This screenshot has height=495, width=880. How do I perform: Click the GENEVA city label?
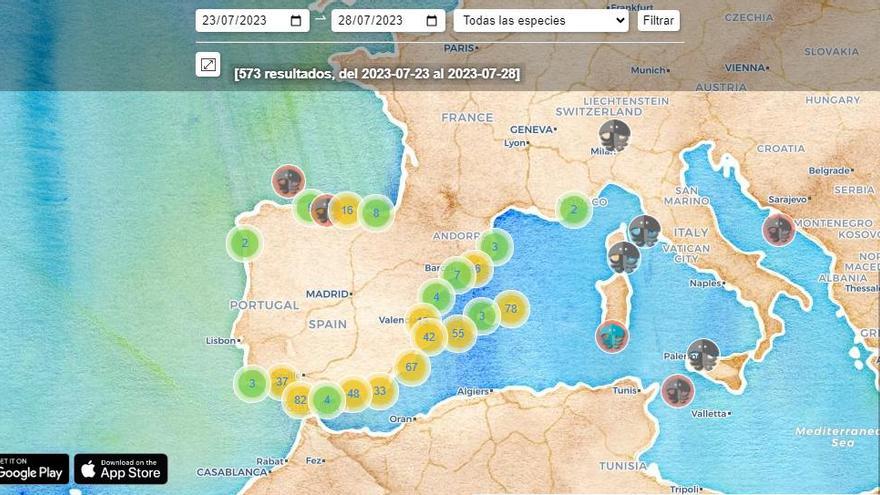pos(531,130)
